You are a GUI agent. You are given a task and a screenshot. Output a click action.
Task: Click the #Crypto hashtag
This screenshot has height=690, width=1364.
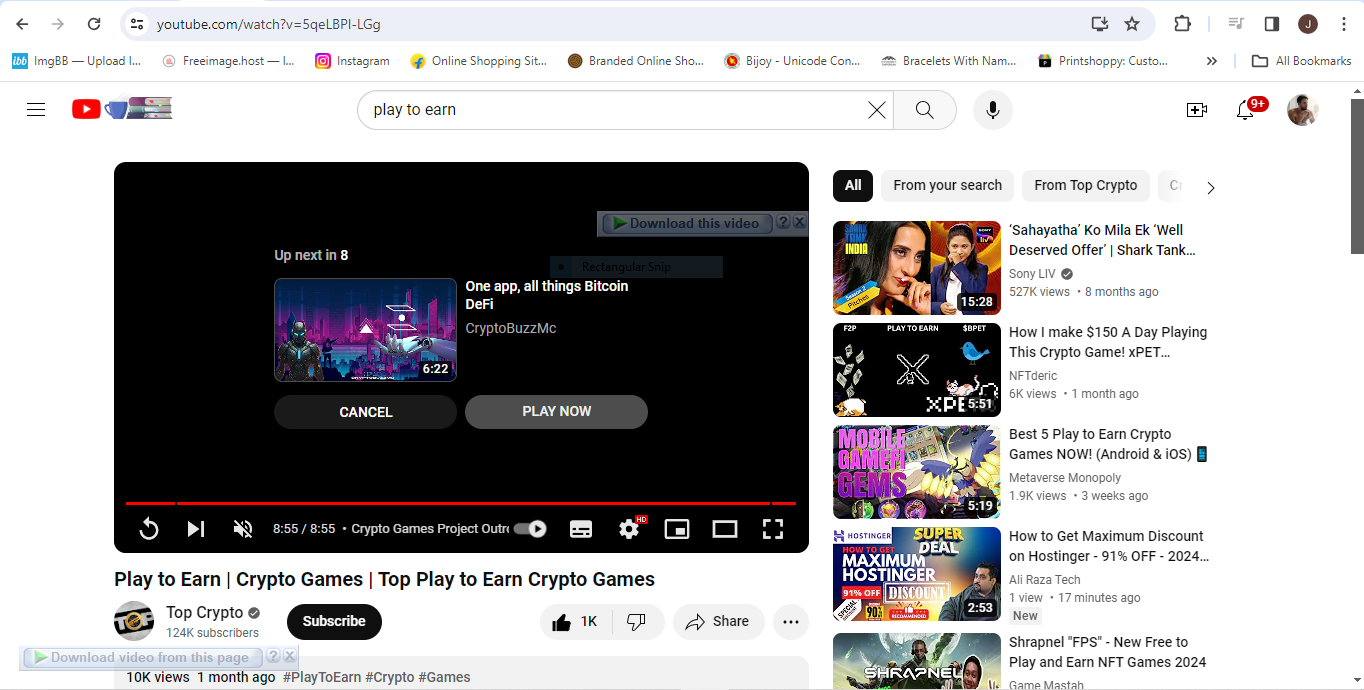[389, 677]
